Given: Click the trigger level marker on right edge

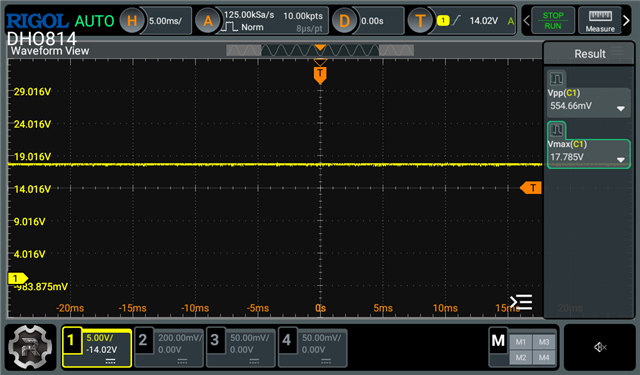Looking at the screenshot, I should 531,188.
